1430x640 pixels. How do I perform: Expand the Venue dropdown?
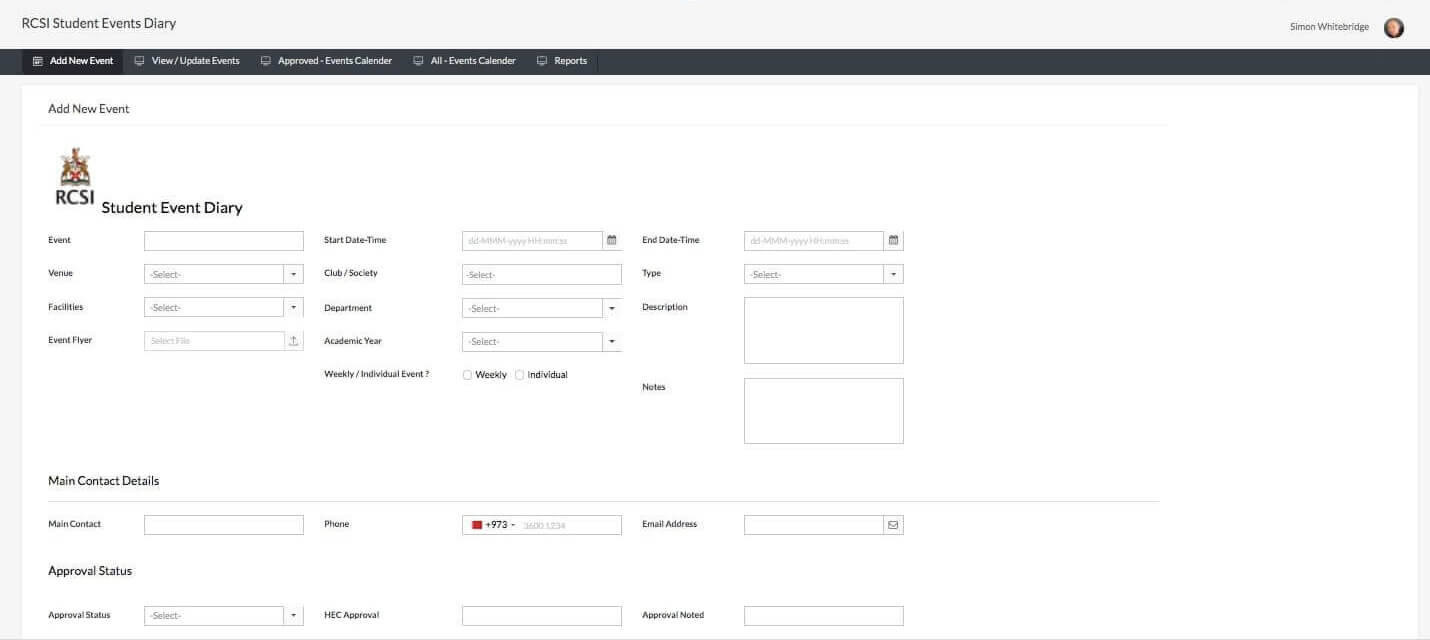[293, 274]
